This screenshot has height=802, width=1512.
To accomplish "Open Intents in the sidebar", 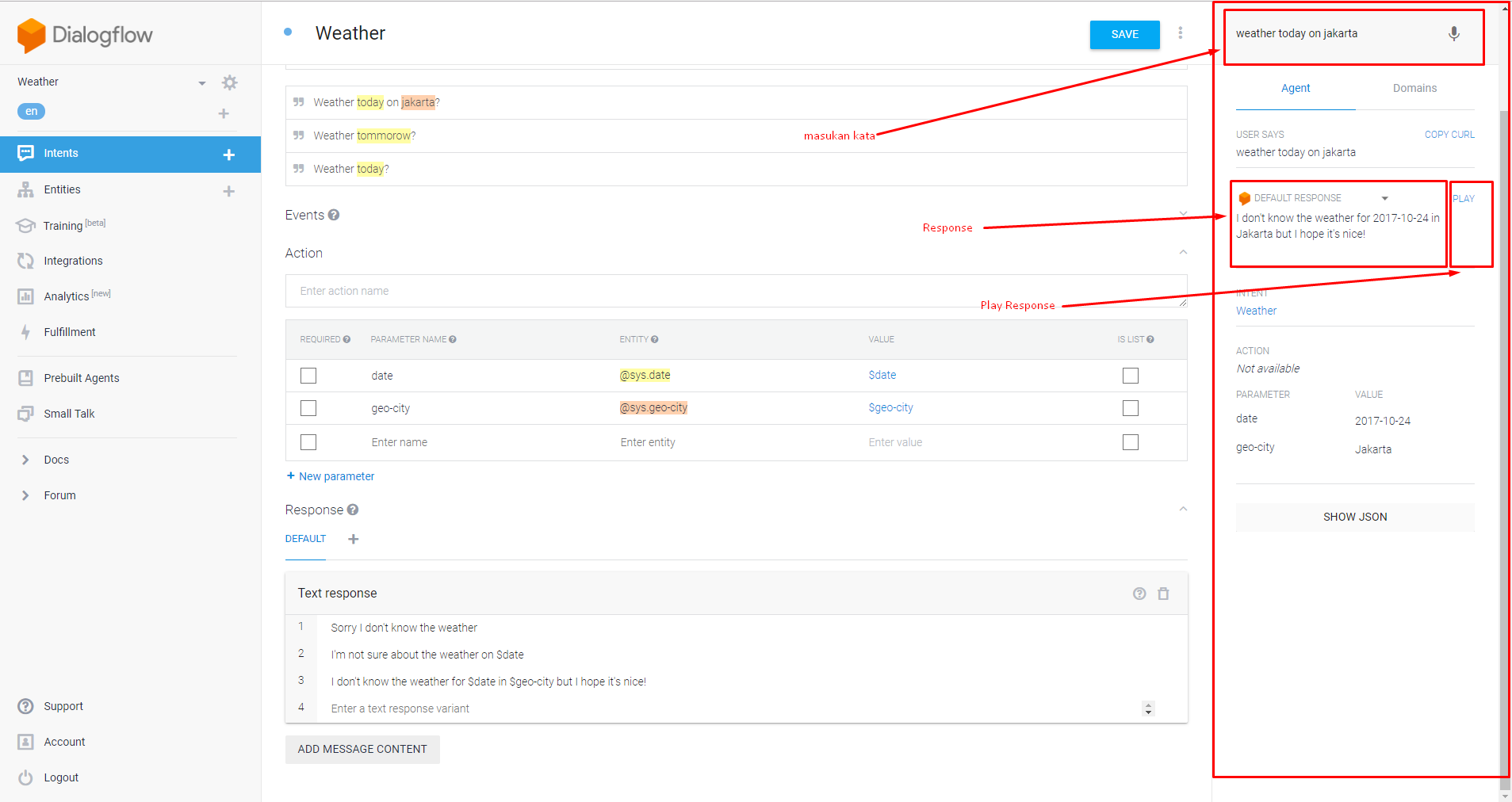I will click(131, 154).
